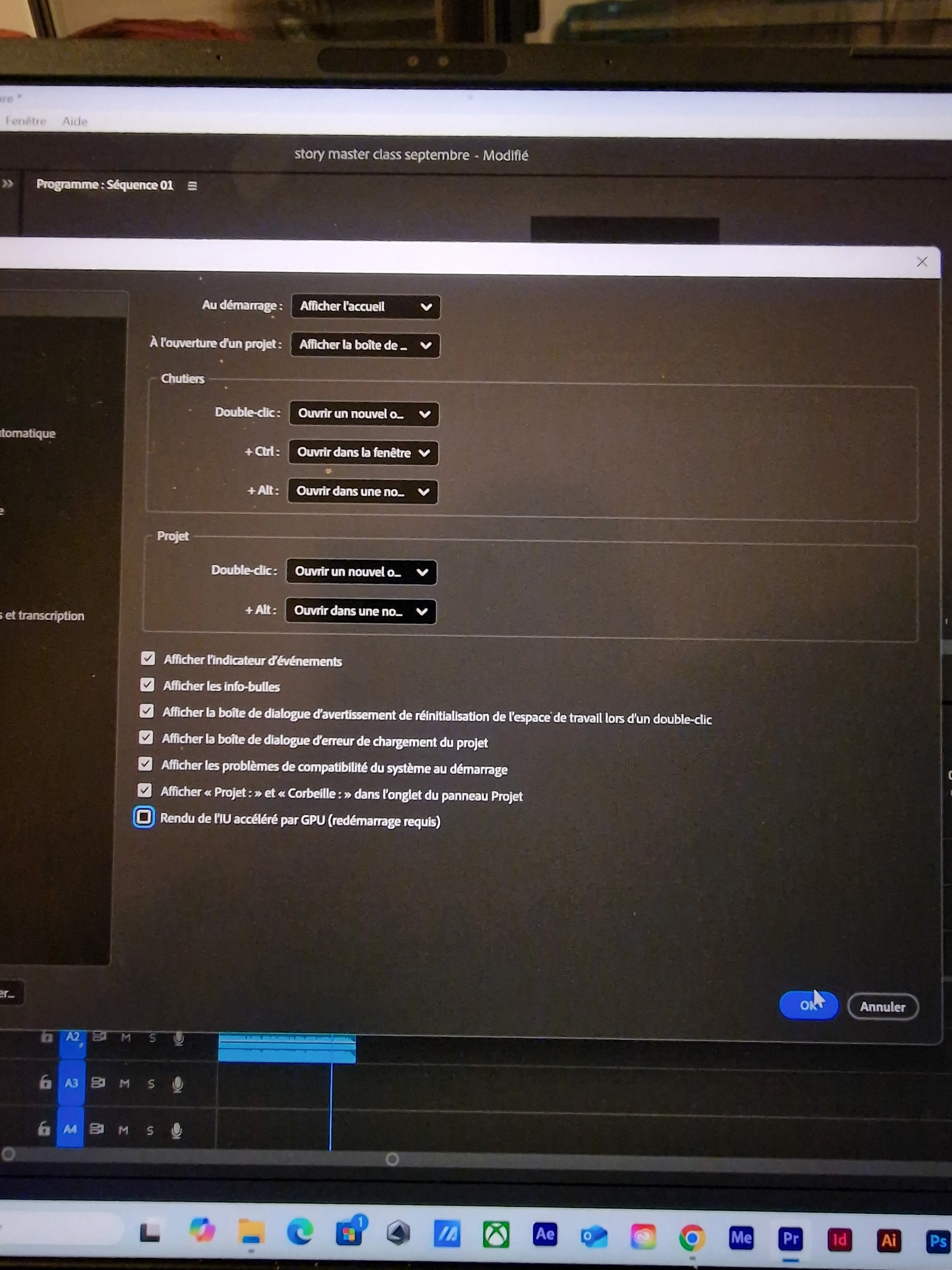This screenshot has height=1270, width=952.
Task: Open the Fenêtre menu
Action: (25, 121)
